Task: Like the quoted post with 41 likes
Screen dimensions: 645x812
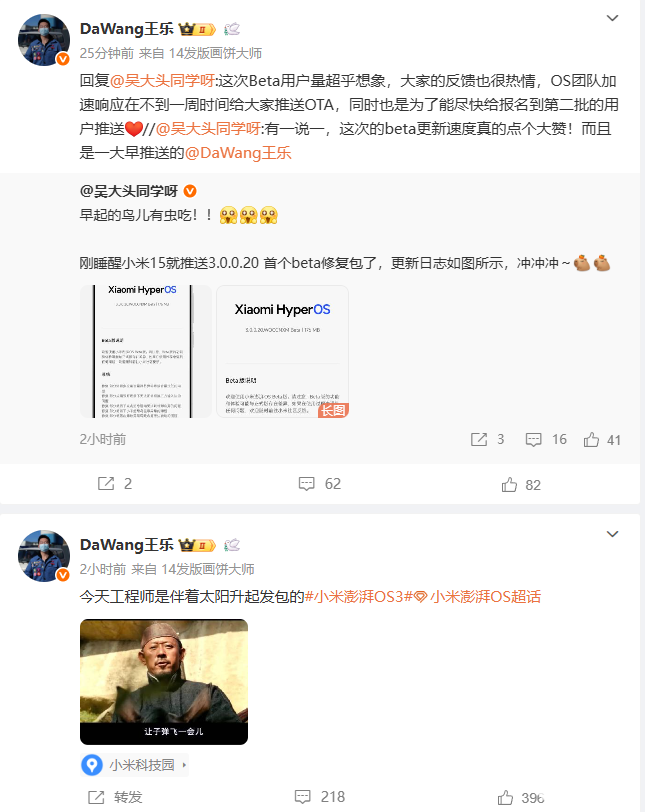Action: tap(591, 440)
